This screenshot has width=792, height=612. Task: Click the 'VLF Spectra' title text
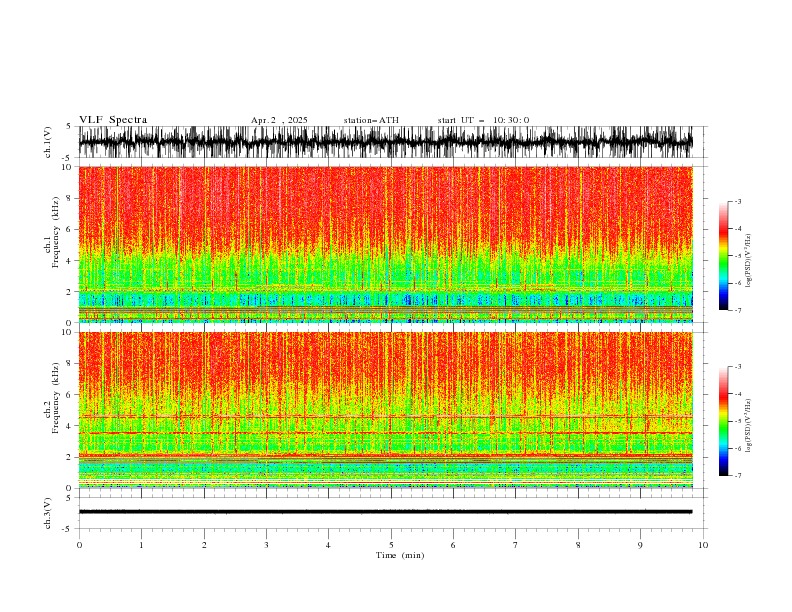point(113,120)
